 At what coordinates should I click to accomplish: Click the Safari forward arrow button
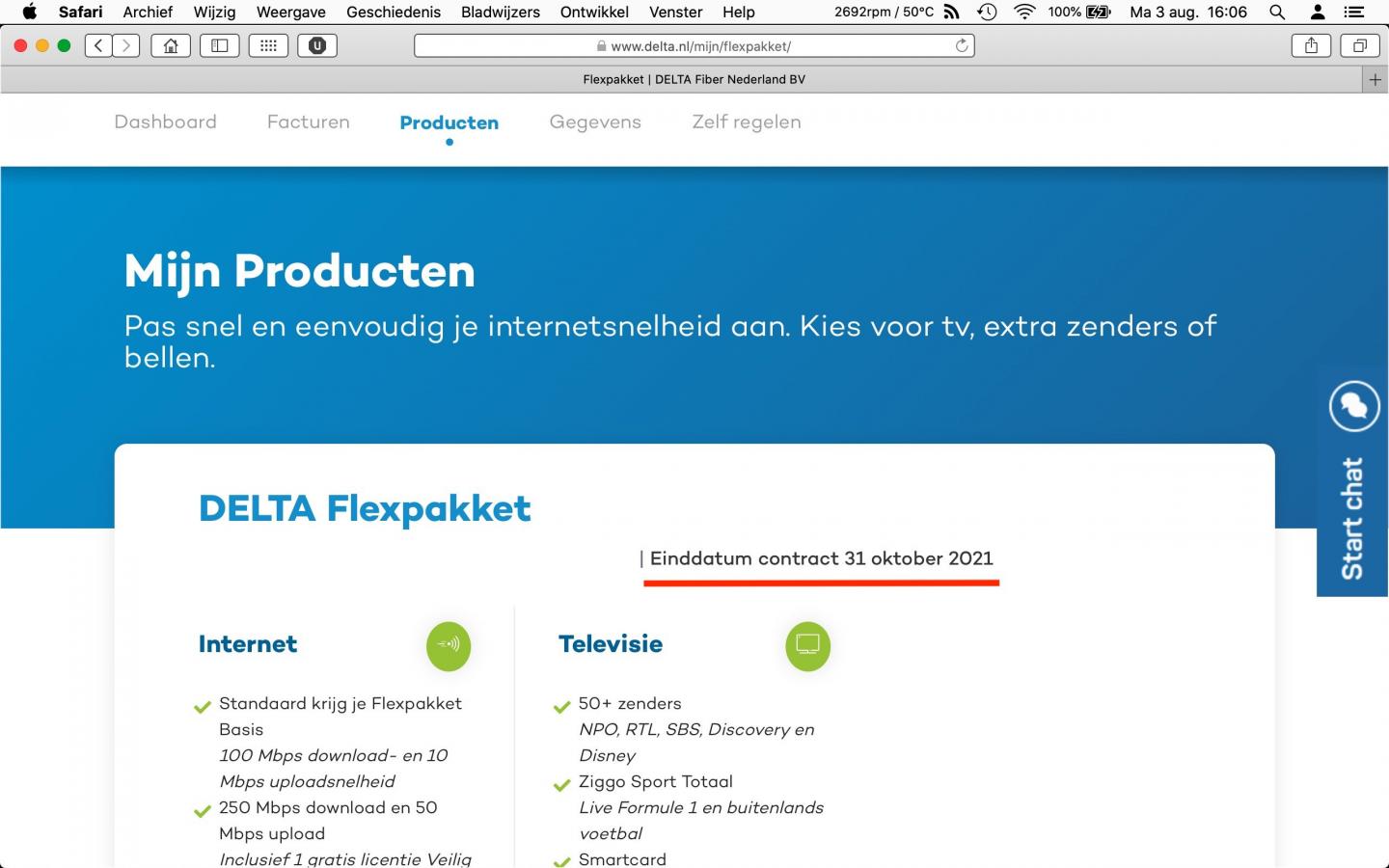coord(126,45)
